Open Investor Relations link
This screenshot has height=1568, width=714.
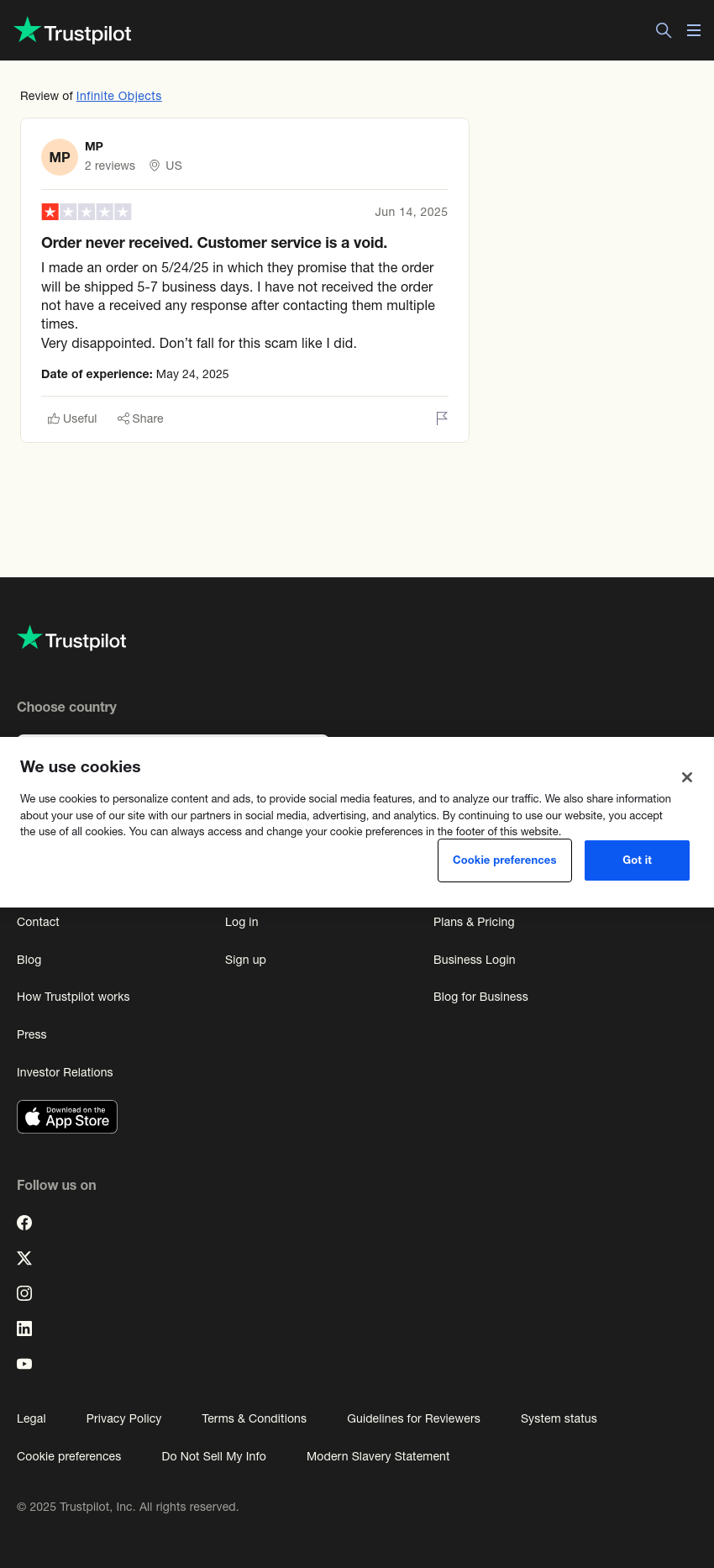point(65,1072)
